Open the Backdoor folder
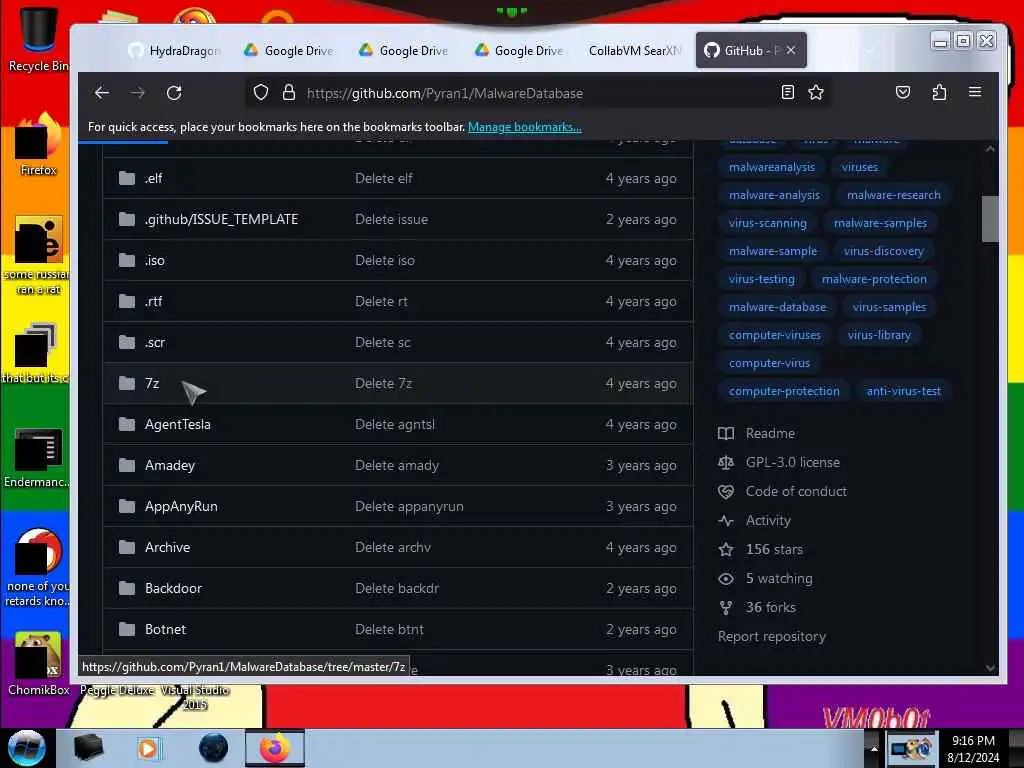 [173, 588]
